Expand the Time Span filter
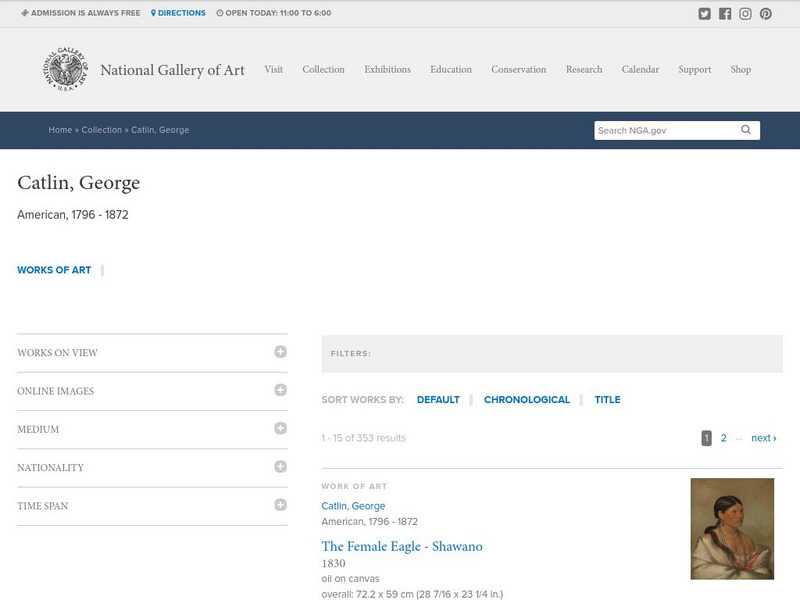The image size is (800, 600). coord(280,505)
